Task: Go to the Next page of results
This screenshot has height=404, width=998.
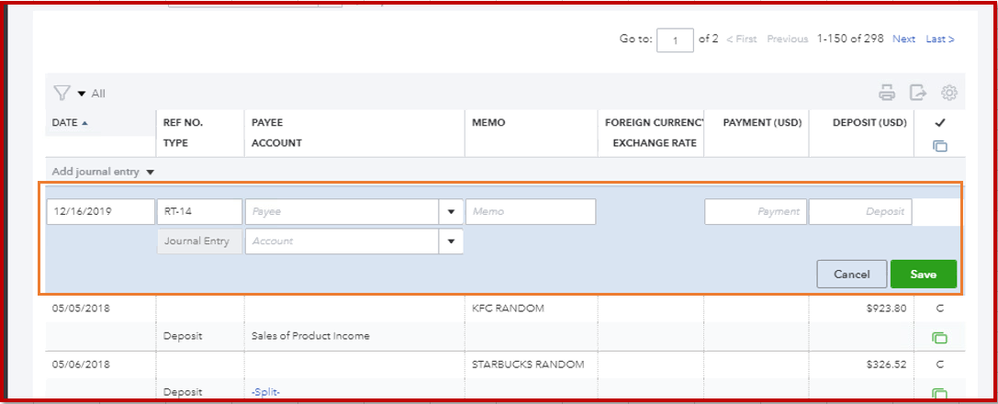Action: pos(903,39)
